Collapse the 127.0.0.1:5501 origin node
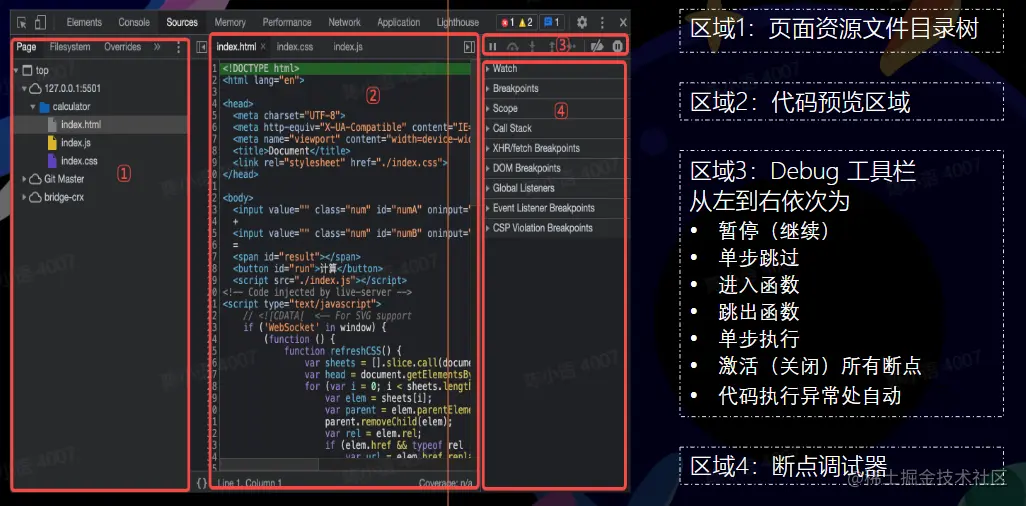Viewport: 1026px width, 506px height. click(x=25, y=88)
